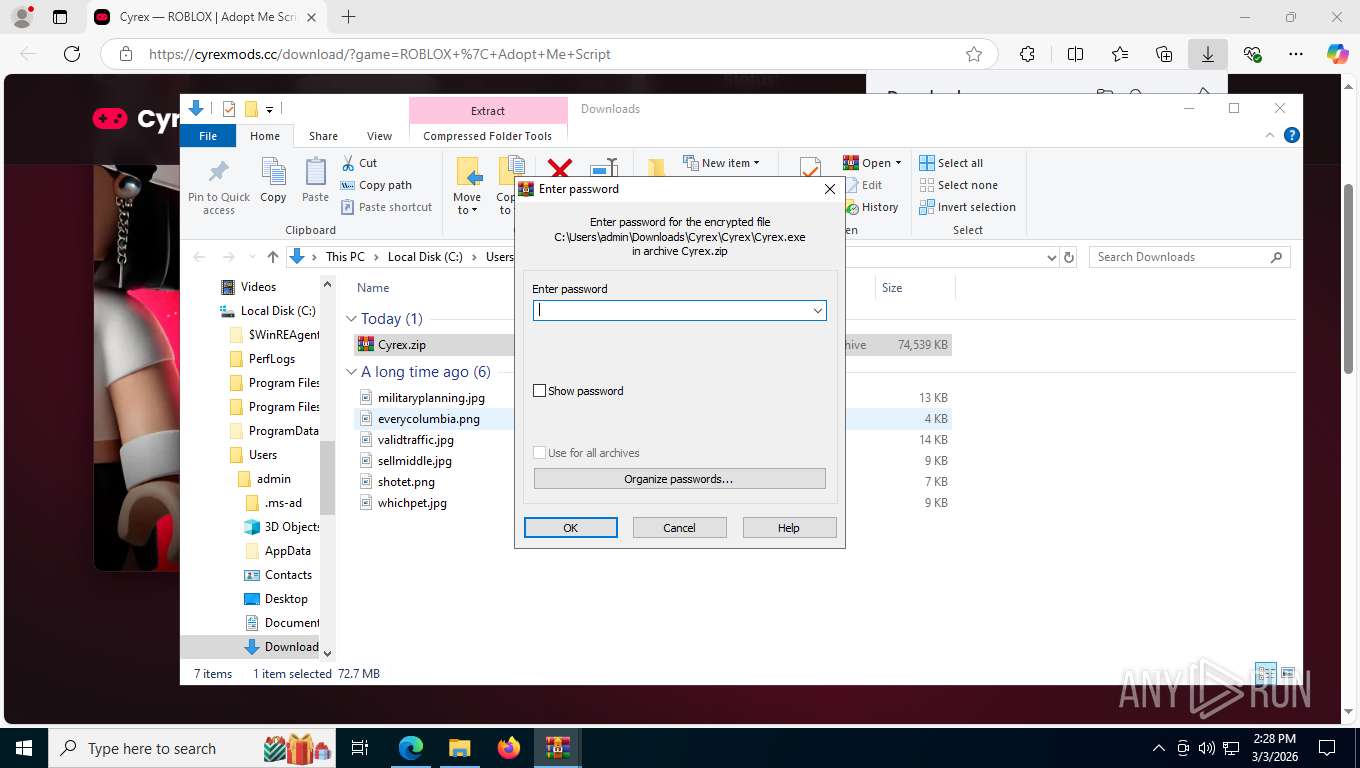
Task: Click the Pin to Quick access icon
Action: (218, 171)
